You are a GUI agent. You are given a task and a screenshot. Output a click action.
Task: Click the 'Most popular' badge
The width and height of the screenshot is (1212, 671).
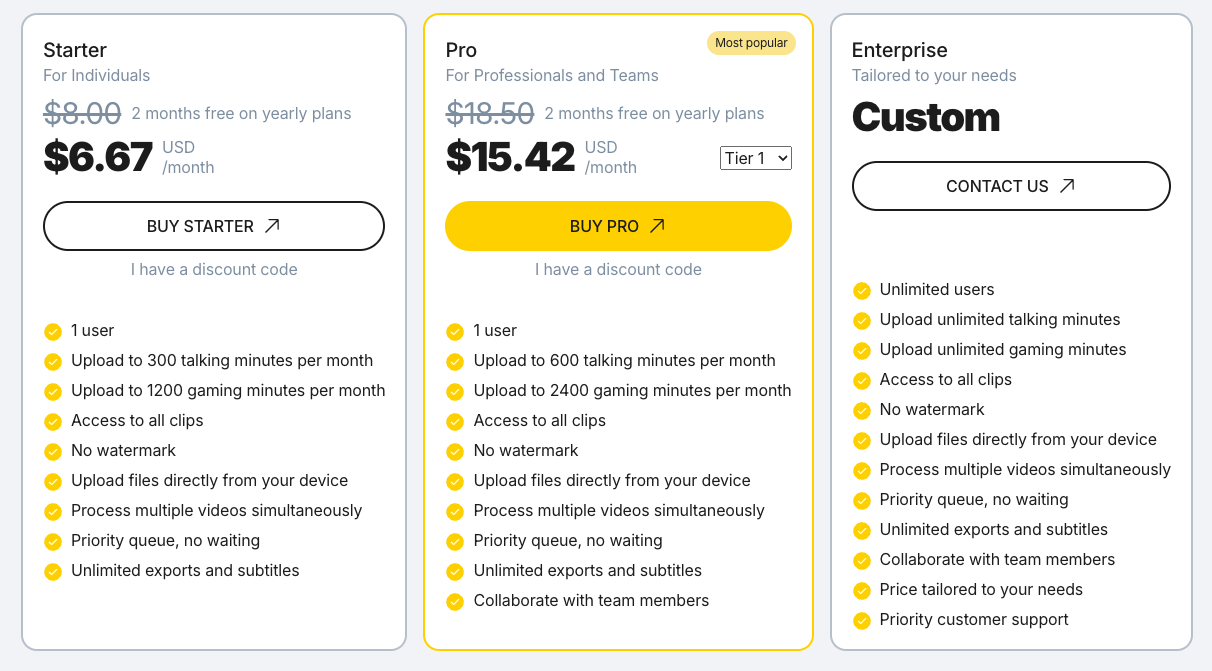pyautogui.click(x=751, y=43)
